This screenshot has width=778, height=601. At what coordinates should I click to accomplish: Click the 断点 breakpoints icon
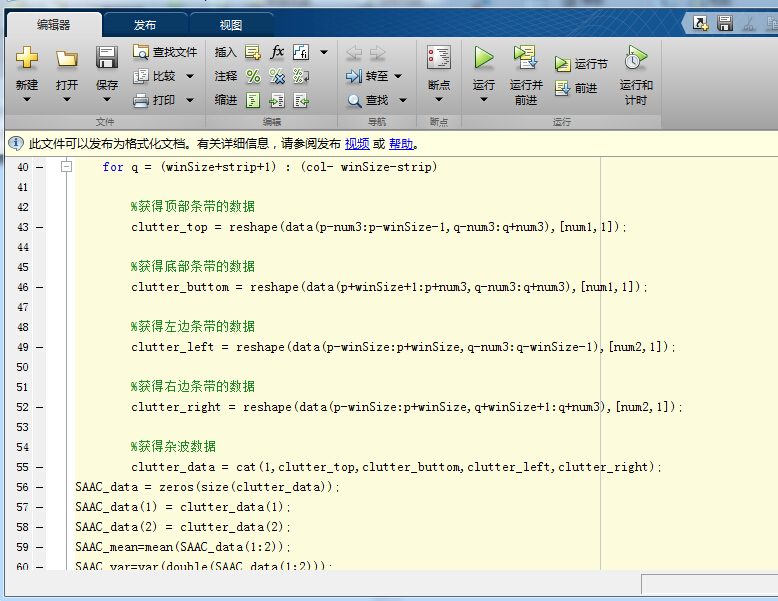439,58
